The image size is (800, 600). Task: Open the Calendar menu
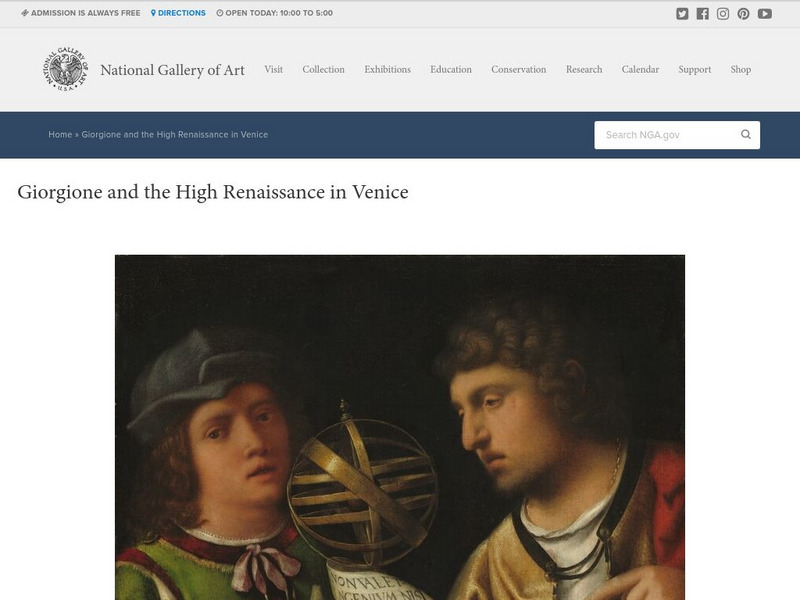(x=640, y=69)
